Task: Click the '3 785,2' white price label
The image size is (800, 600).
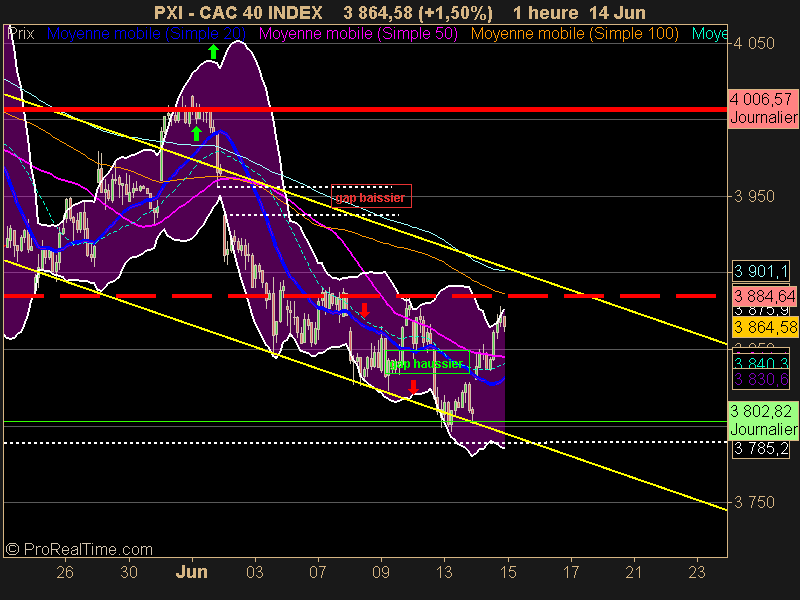Action: point(761,448)
